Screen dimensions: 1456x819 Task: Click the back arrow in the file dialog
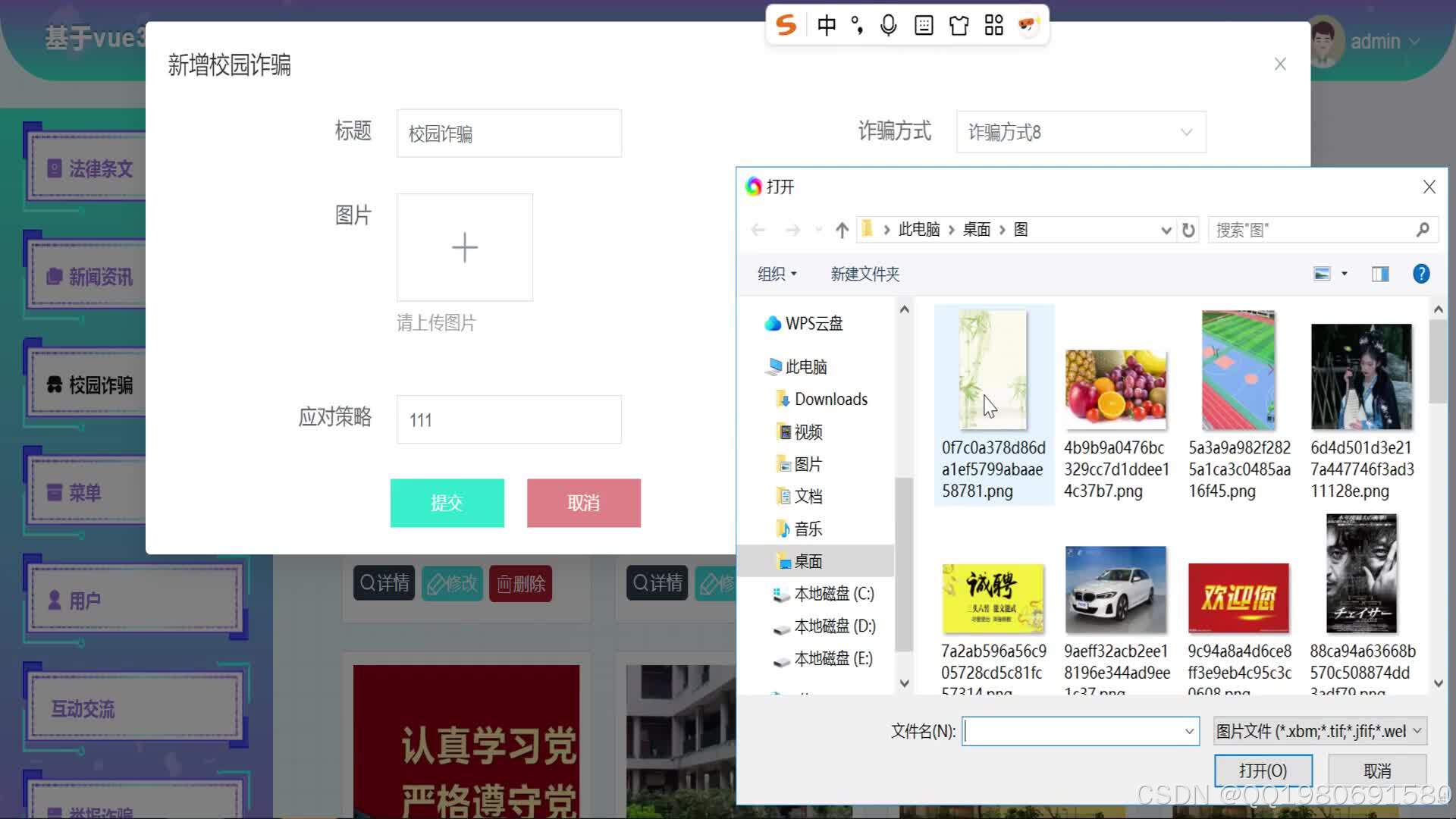click(x=758, y=229)
